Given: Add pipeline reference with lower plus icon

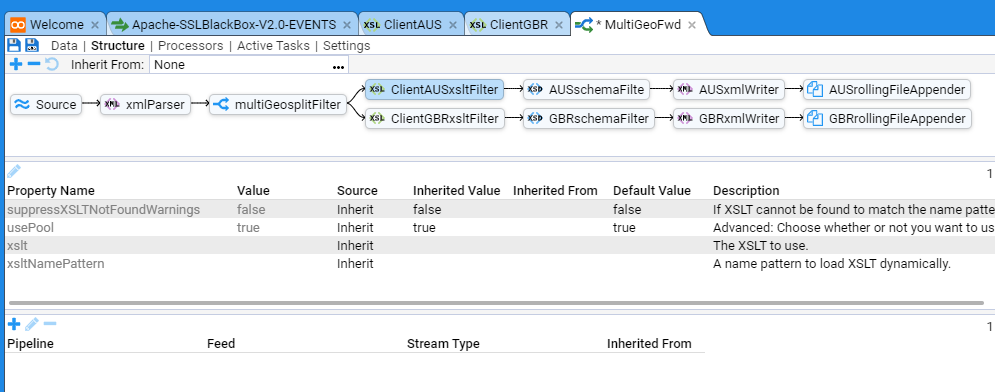Looking at the screenshot, I should tap(14, 324).
